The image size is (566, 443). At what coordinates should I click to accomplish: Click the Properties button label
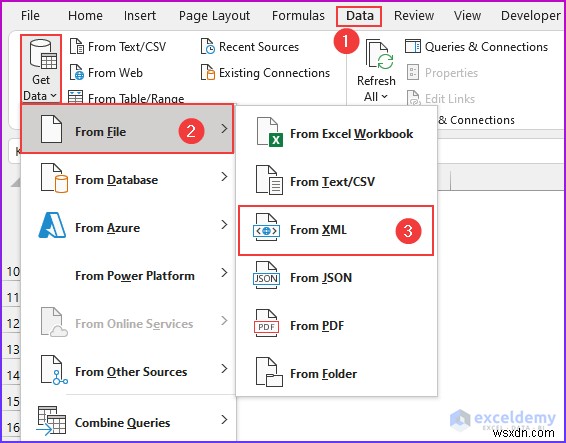451,73
